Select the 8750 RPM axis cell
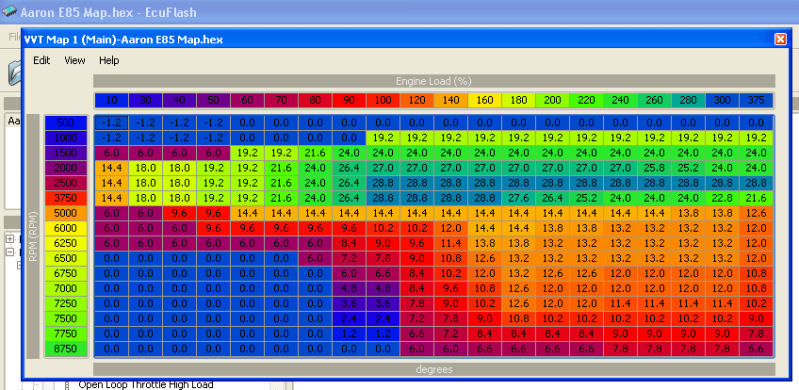Screen dimensions: 799x390 click(66, 349)
